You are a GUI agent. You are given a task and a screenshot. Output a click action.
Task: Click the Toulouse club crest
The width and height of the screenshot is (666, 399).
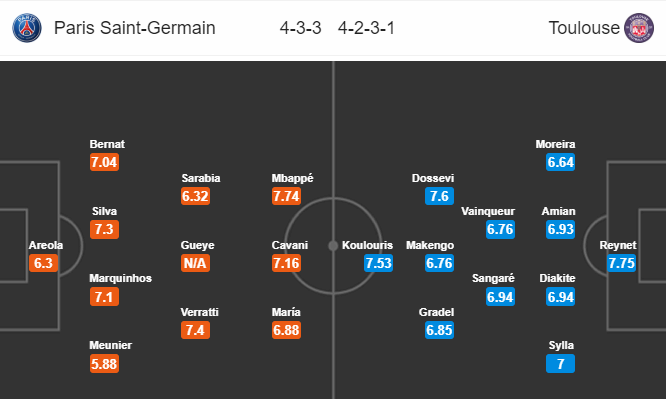click(639, 28)
